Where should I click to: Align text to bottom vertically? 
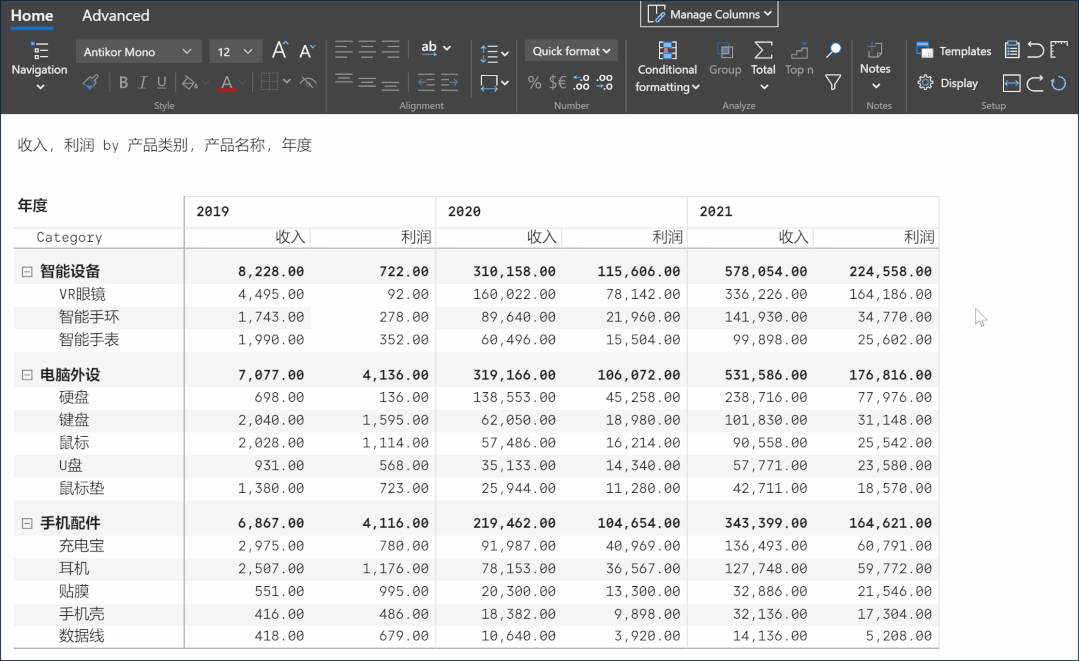[390, 84]
